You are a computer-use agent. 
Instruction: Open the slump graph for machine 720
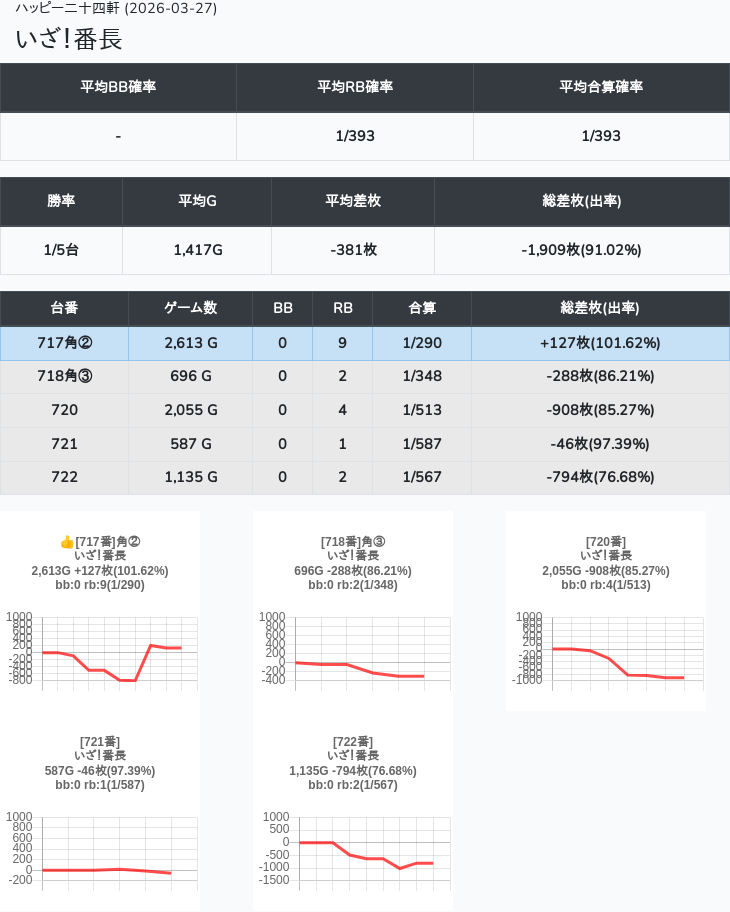coord(606,650)
